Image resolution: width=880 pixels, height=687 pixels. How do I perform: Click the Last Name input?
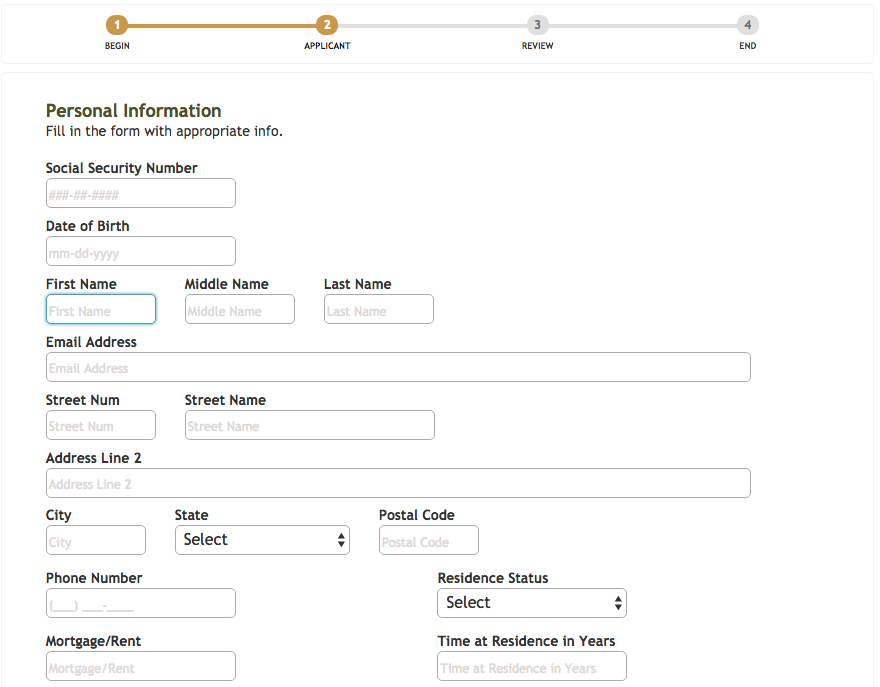click(379, 309)
